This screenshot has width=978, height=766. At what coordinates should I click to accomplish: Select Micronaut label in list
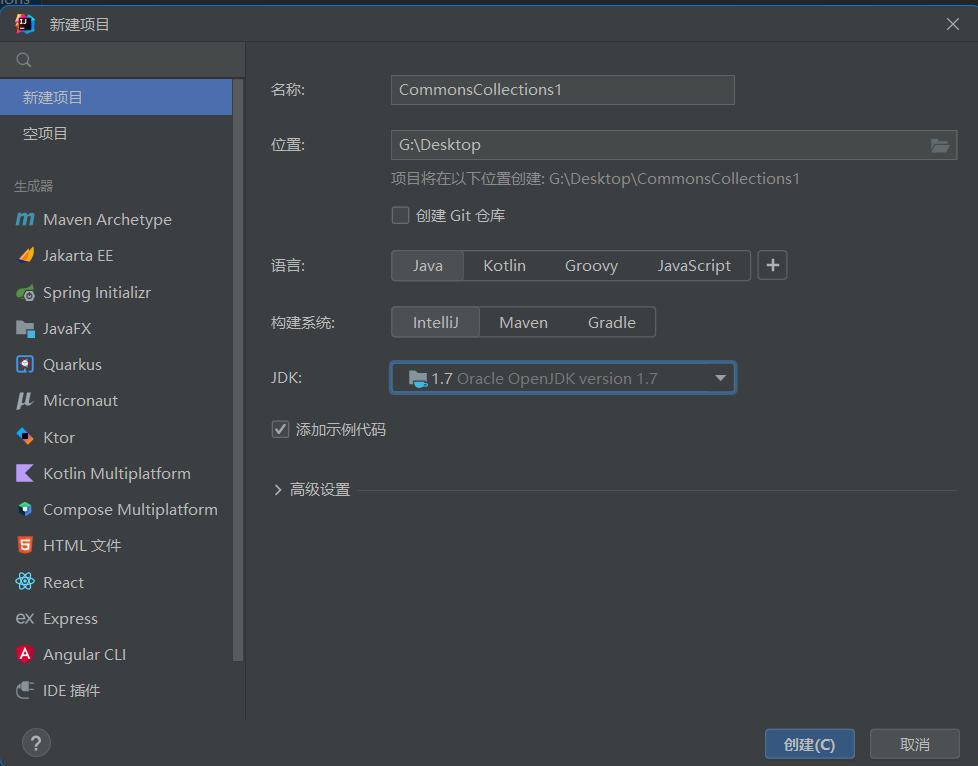pyautogui.click(x=80, y=400)
